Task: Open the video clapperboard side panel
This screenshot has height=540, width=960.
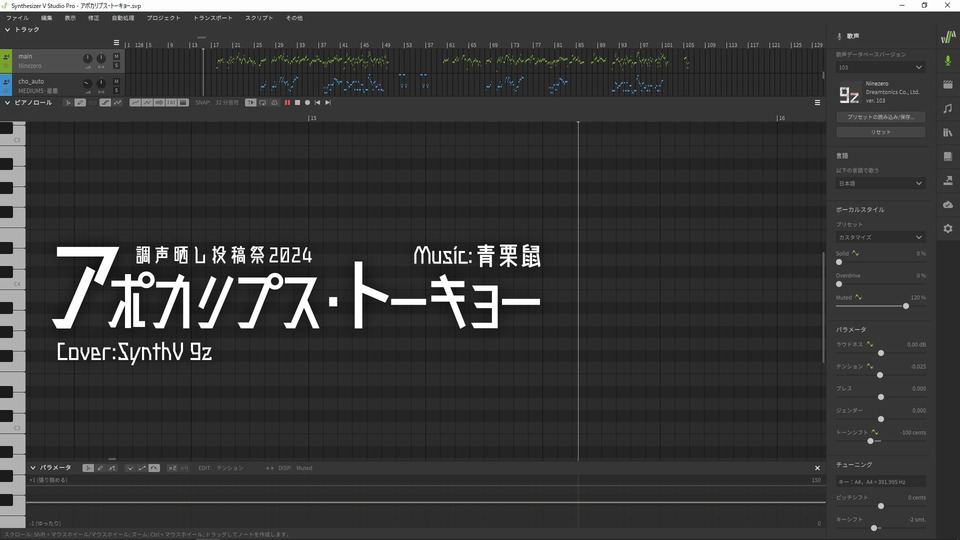Action: tap(948, 84)
